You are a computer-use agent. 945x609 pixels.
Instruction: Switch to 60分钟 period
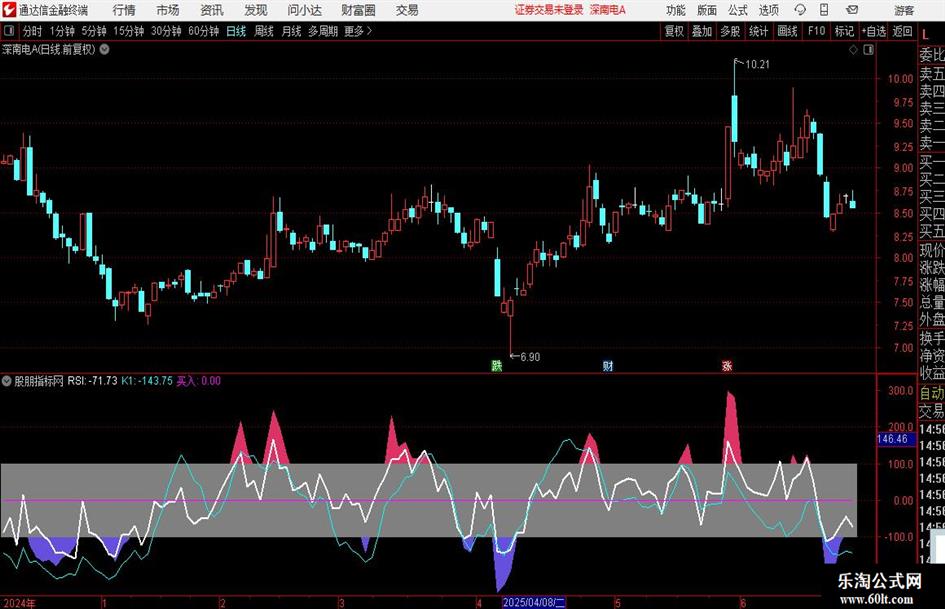coord(203,31)
